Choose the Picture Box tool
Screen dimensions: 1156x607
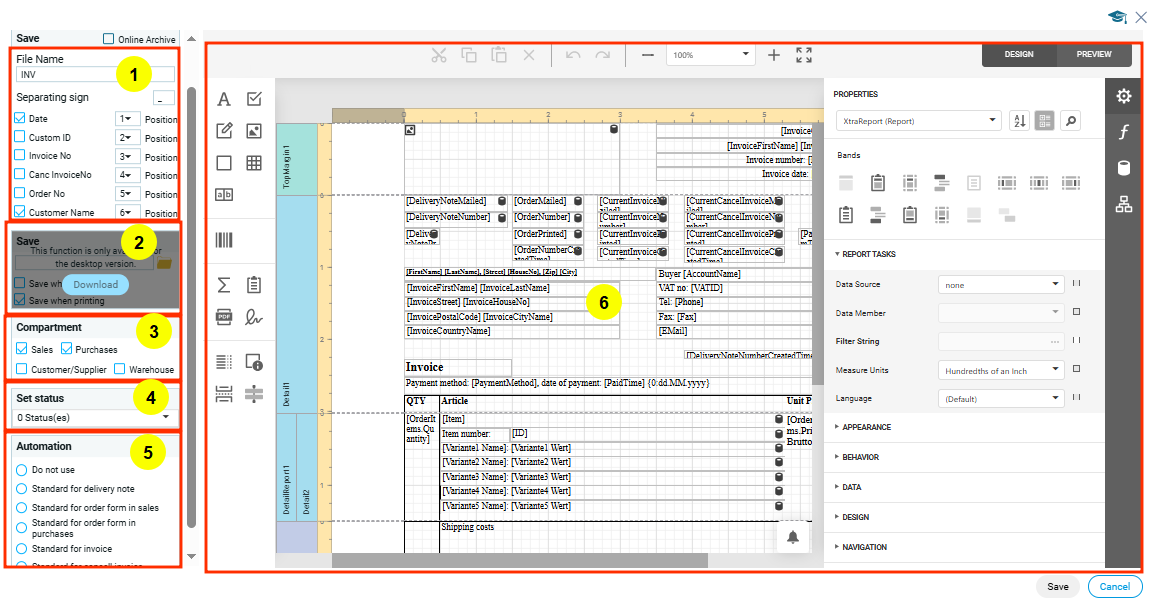click(x=254, y=131)
